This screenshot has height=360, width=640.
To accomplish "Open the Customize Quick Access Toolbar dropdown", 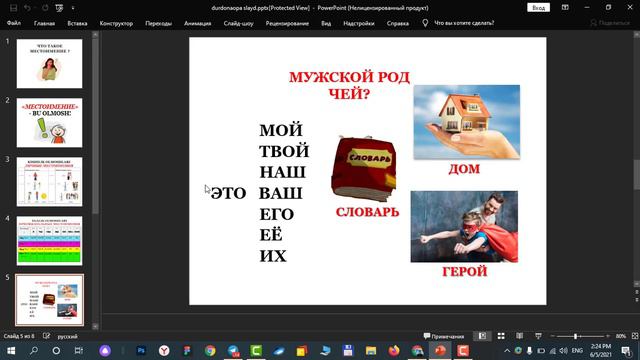I will coord(73,8).
